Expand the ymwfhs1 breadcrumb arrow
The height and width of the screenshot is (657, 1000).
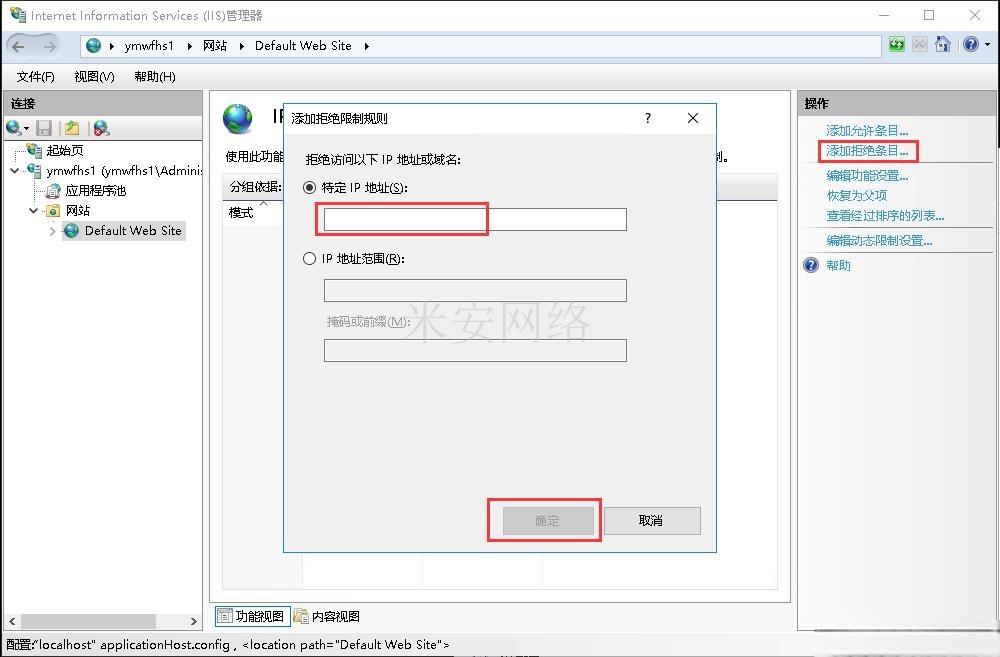coord(189,46)
